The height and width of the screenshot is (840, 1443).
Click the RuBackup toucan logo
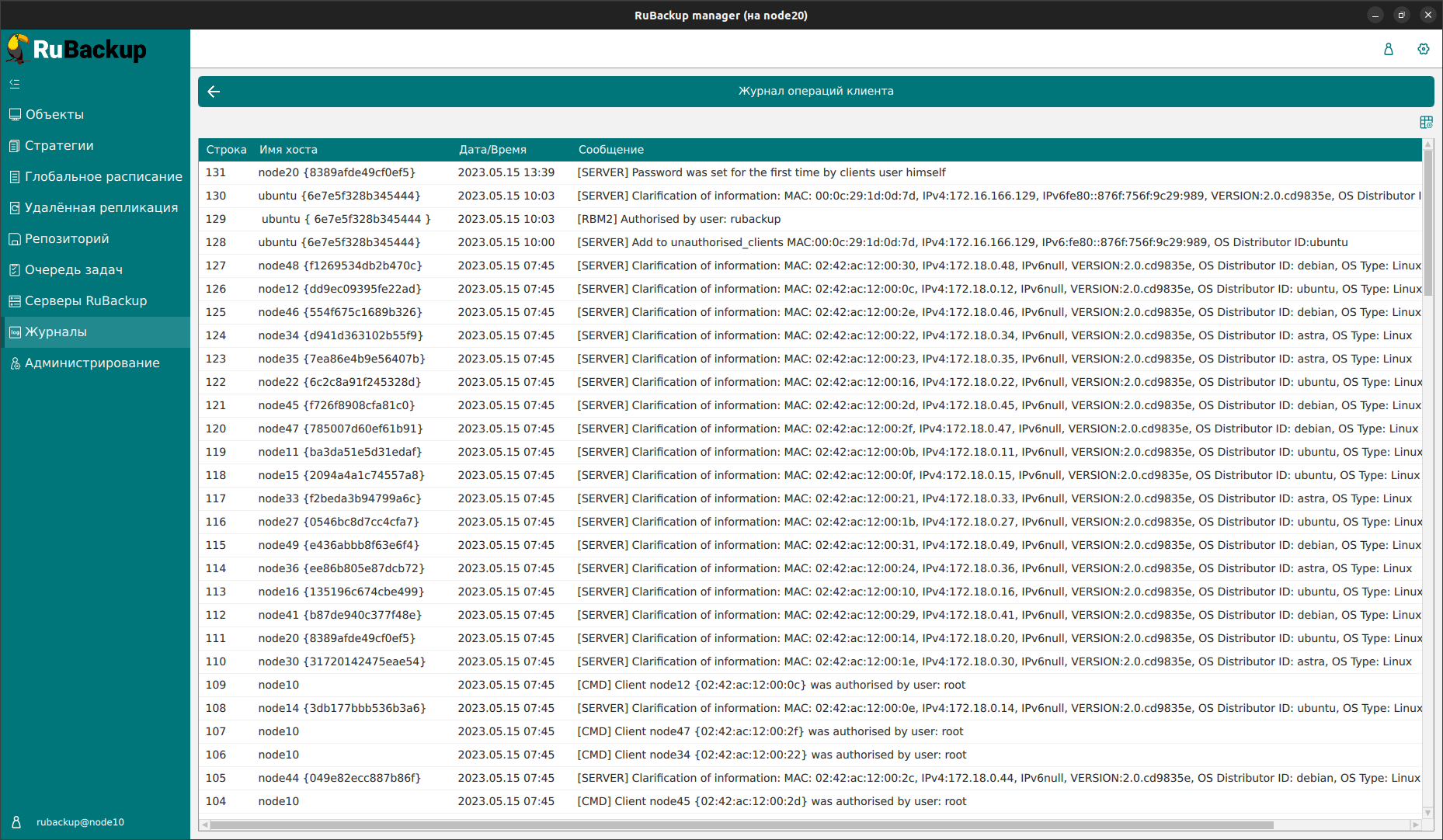tap(19, 49)
